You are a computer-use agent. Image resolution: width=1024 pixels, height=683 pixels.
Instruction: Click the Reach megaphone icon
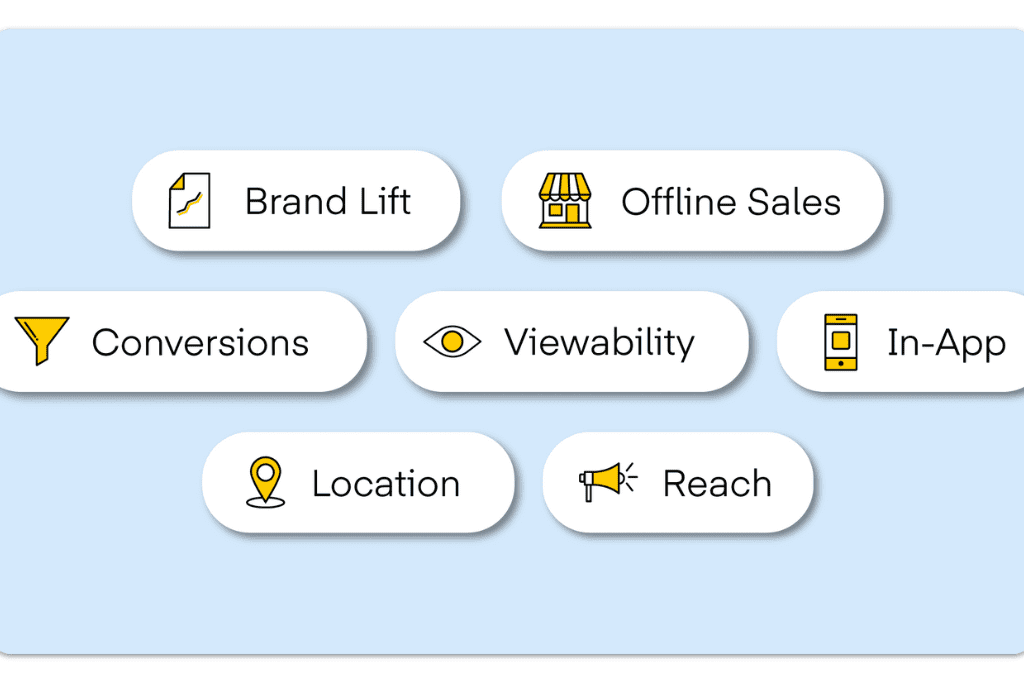tap(607, 482)
